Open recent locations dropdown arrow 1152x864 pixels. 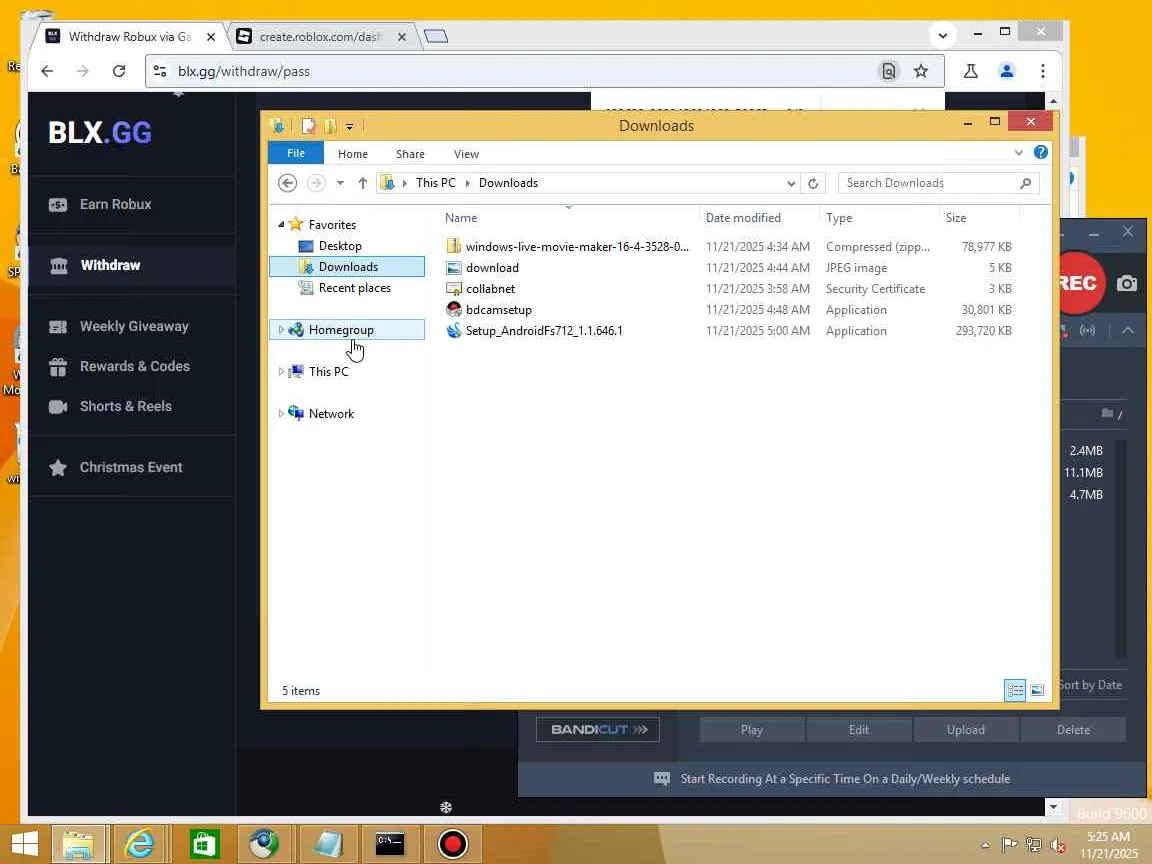click(340, 183)
